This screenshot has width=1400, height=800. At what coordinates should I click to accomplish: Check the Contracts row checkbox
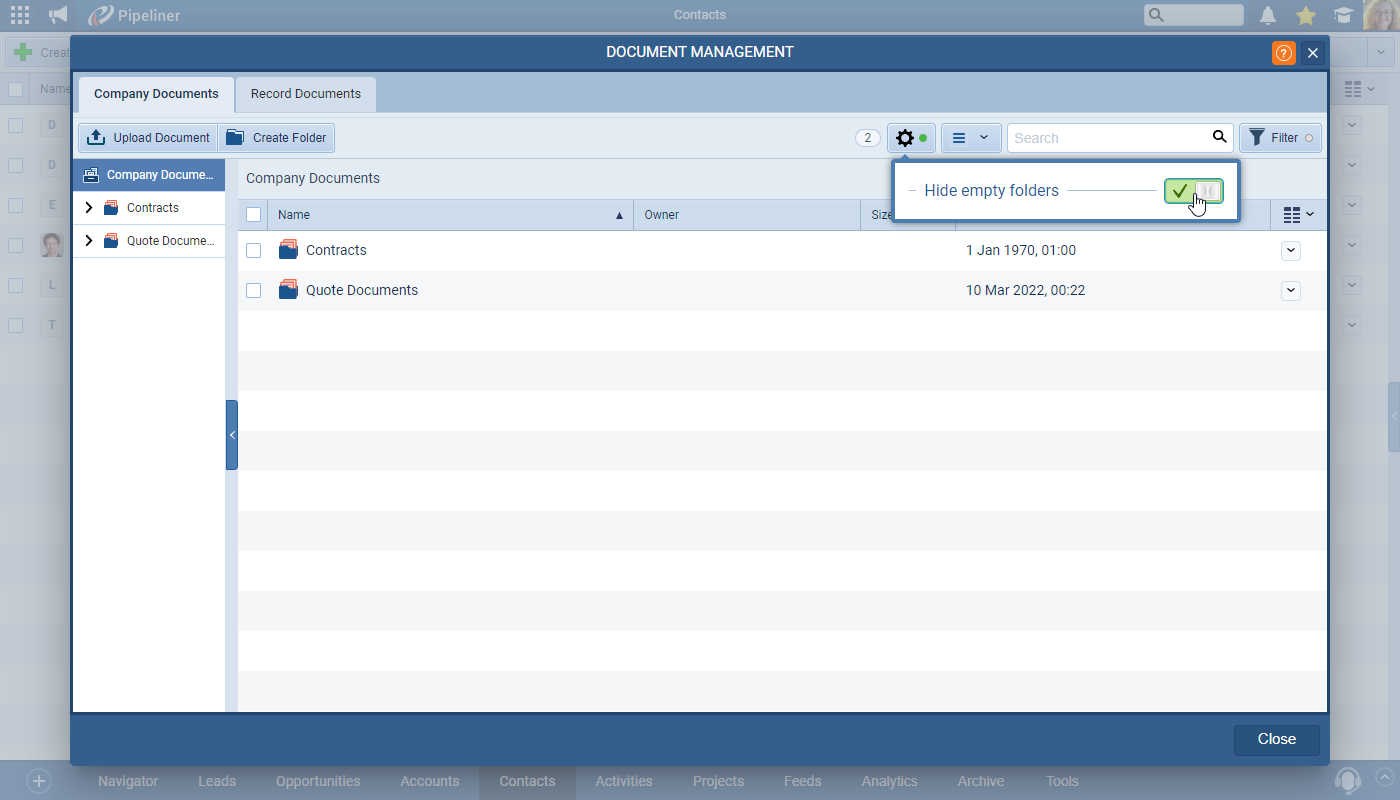click(254, 250)
